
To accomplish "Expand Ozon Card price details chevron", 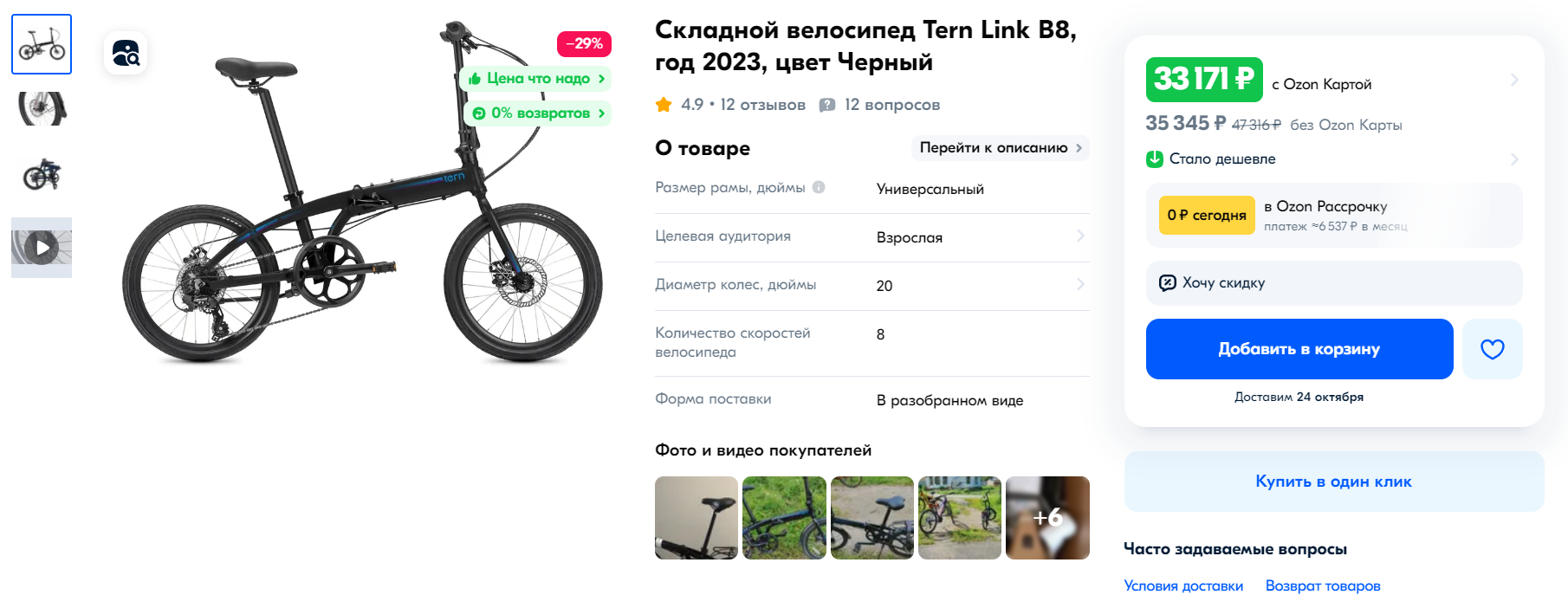I will (1514, 80).
